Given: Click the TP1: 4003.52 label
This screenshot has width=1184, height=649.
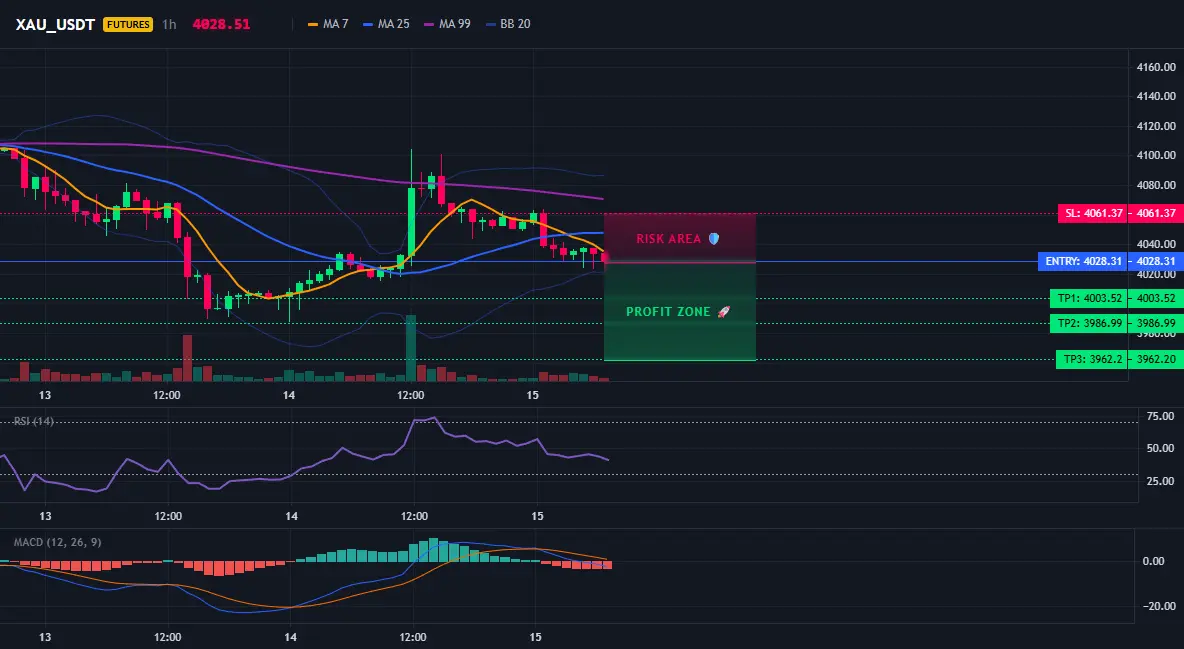Looking at the screenshot, I should (x=1089, y=298).
